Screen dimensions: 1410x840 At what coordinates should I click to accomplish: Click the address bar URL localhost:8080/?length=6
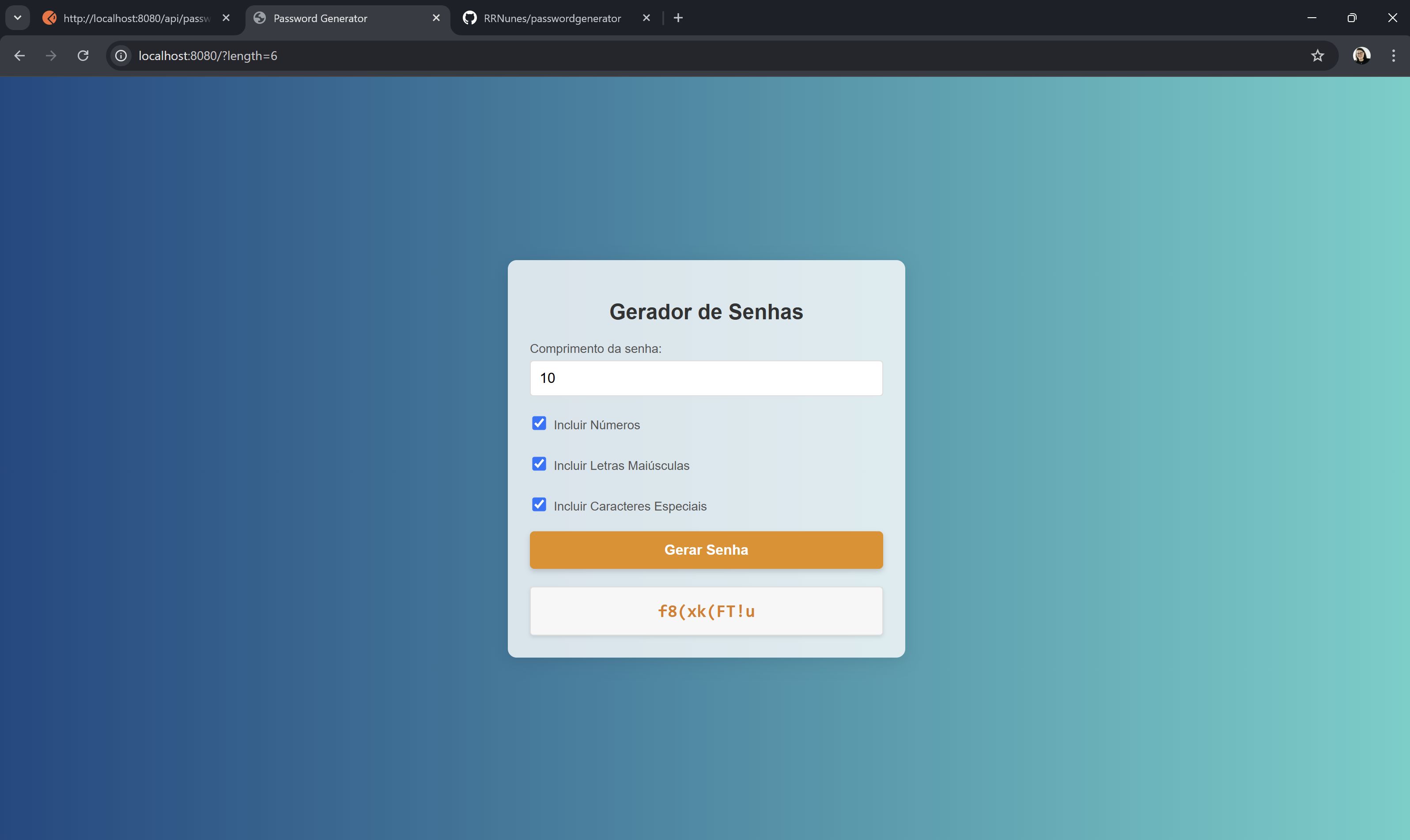tap(208, 56)
